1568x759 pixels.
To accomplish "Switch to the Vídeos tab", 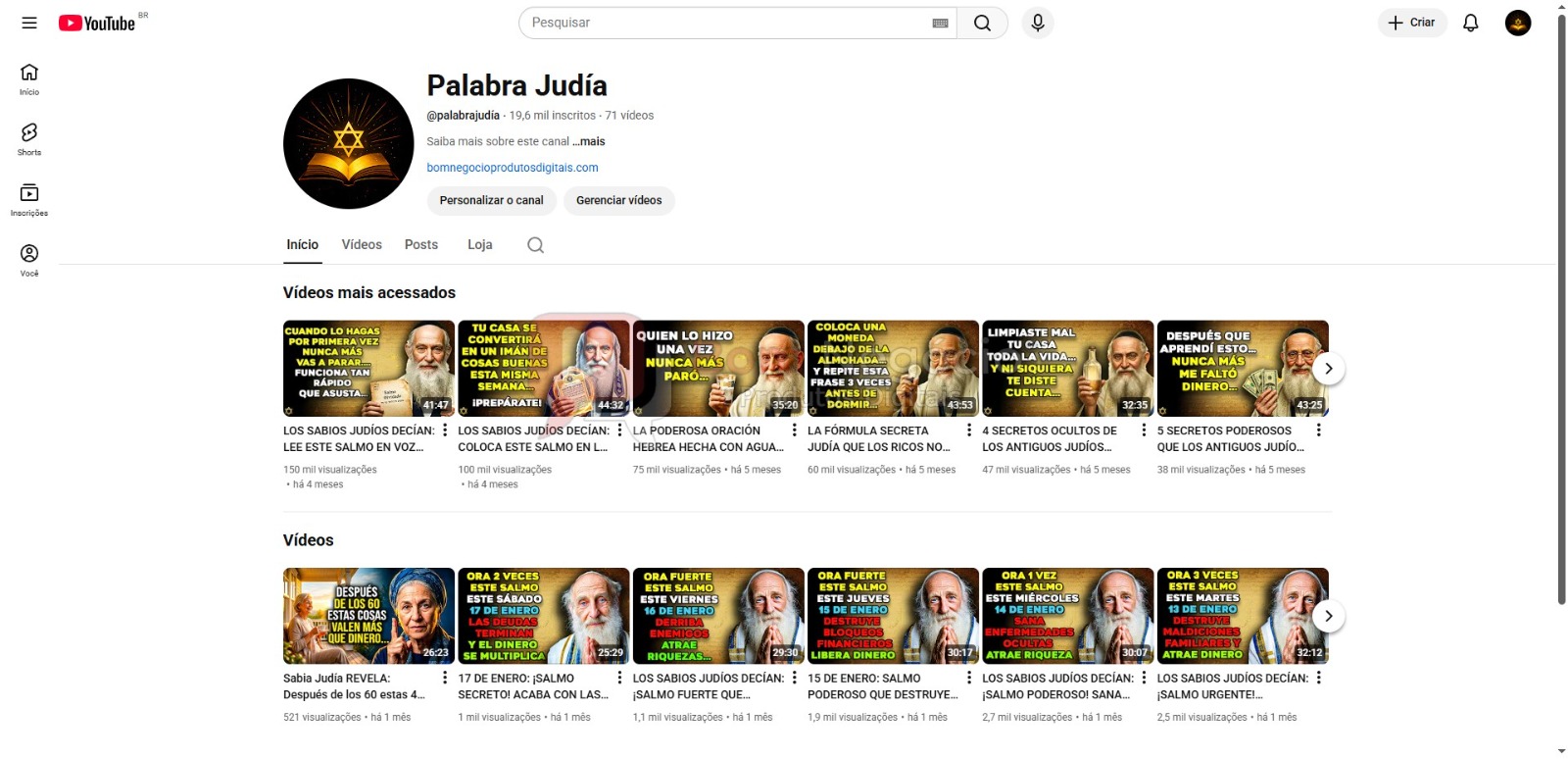I will (362, 245).
